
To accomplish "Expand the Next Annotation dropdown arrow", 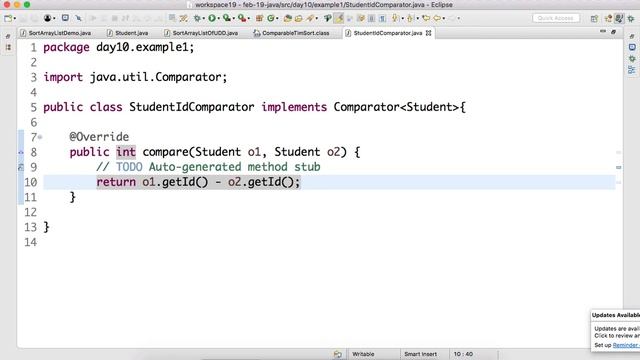I will (402, 18).
